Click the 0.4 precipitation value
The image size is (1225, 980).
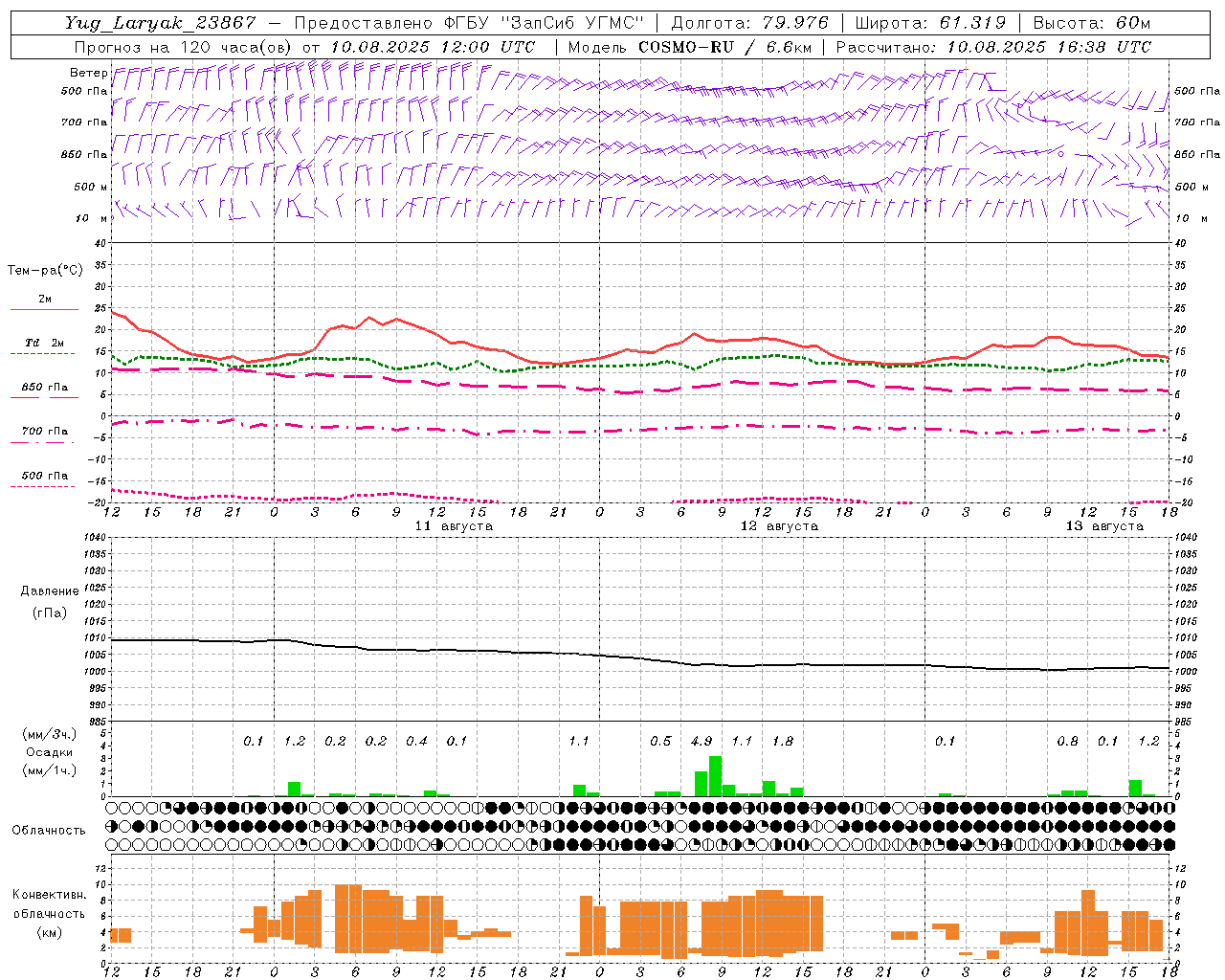[x=416, y=741]
